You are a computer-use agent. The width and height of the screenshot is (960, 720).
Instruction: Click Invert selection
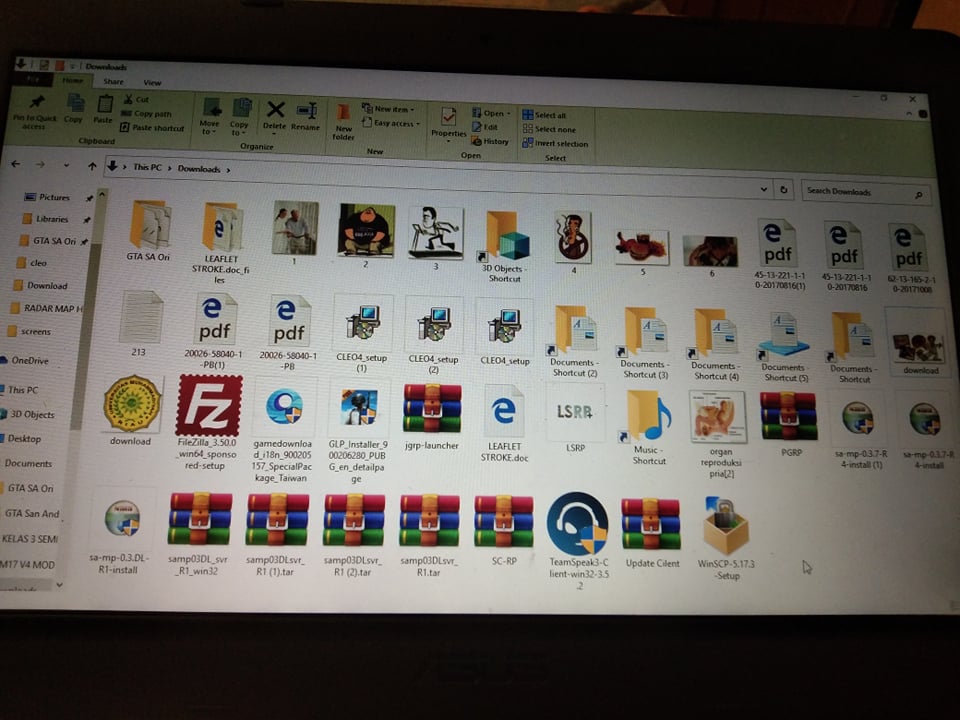click(x=555, y=143)
